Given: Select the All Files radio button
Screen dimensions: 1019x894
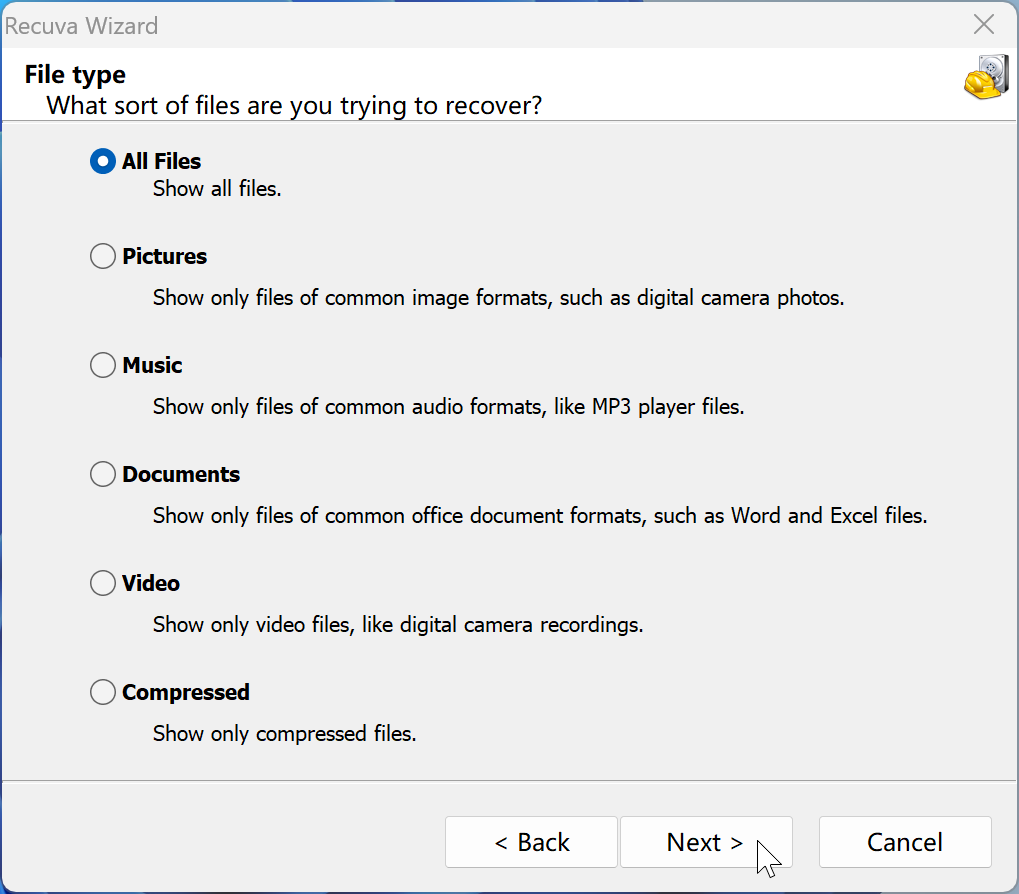Looking at the screenshot, I should tap(103, 161).
